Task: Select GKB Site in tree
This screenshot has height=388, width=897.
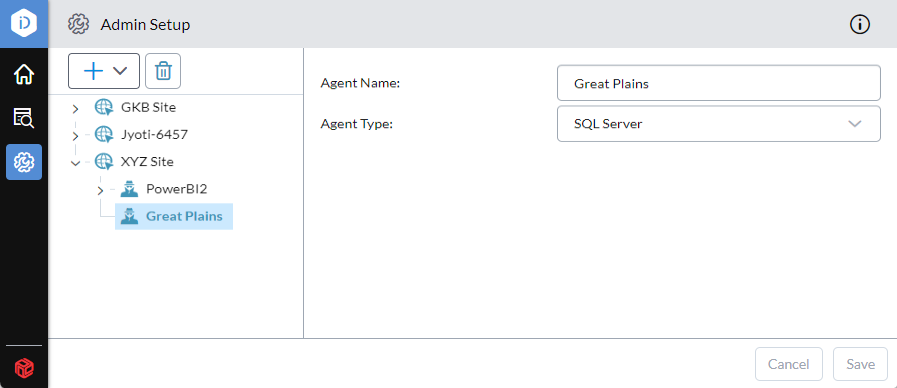Action: coord(148,107)
